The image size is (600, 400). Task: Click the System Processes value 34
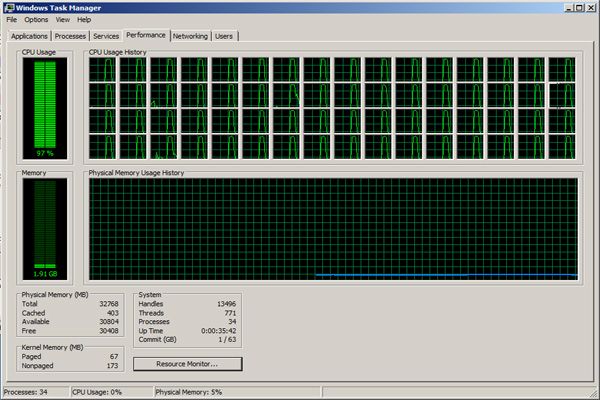coord(232,322)
